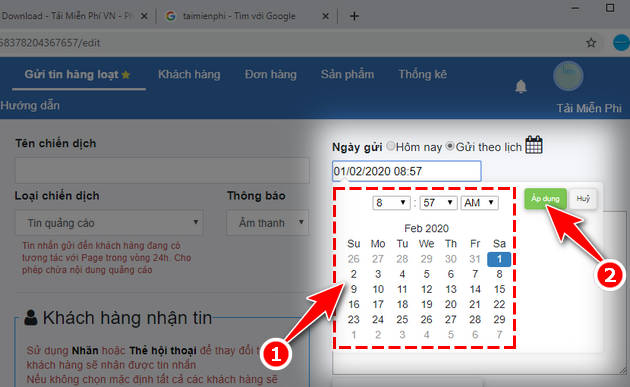The width and height of the screenshot is (630, 387).
Task: Pick date 18 in the calendar
Action: (x=402, y=305)
